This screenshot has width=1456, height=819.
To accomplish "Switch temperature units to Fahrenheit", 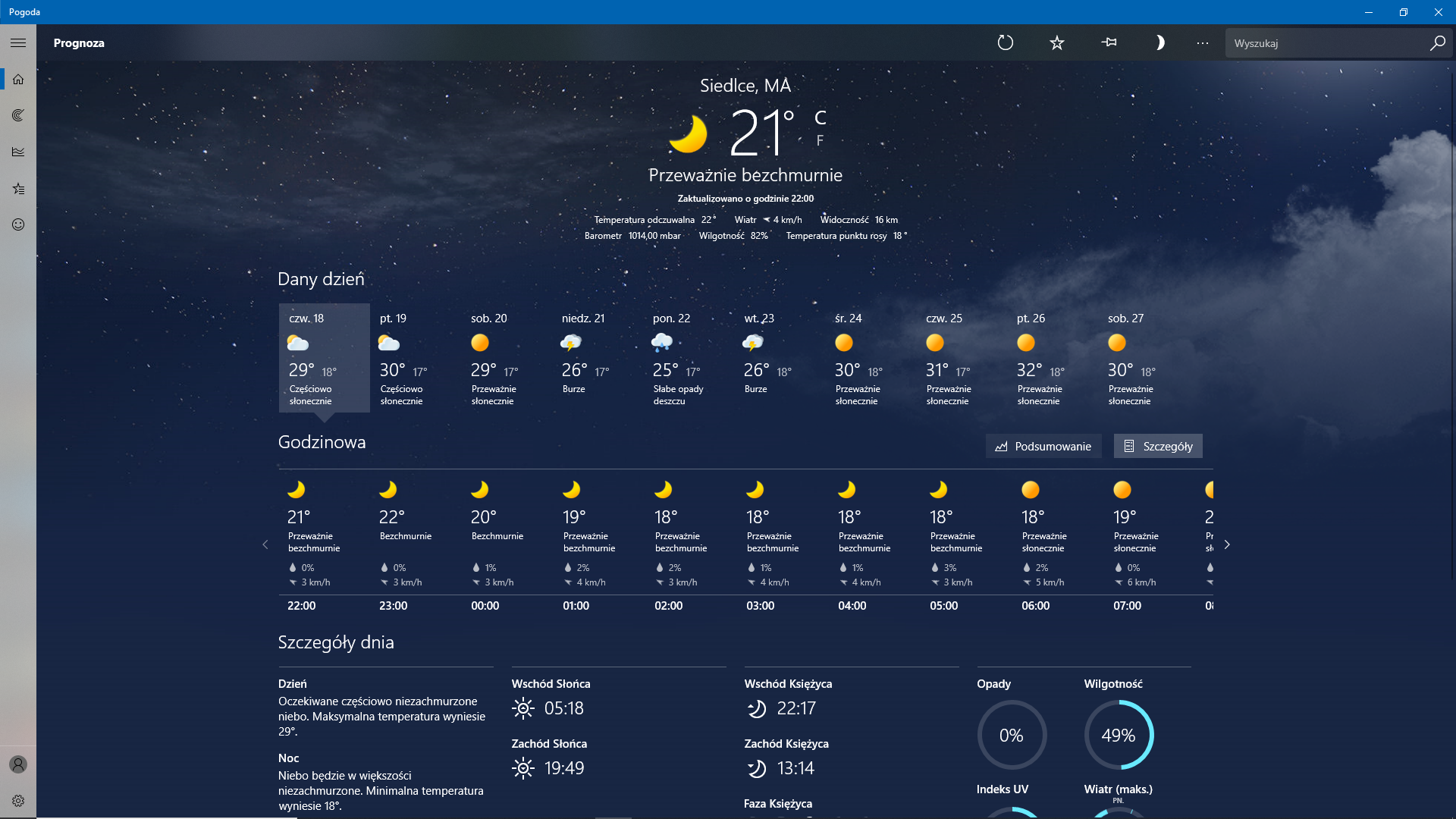I will click(820, 140).
